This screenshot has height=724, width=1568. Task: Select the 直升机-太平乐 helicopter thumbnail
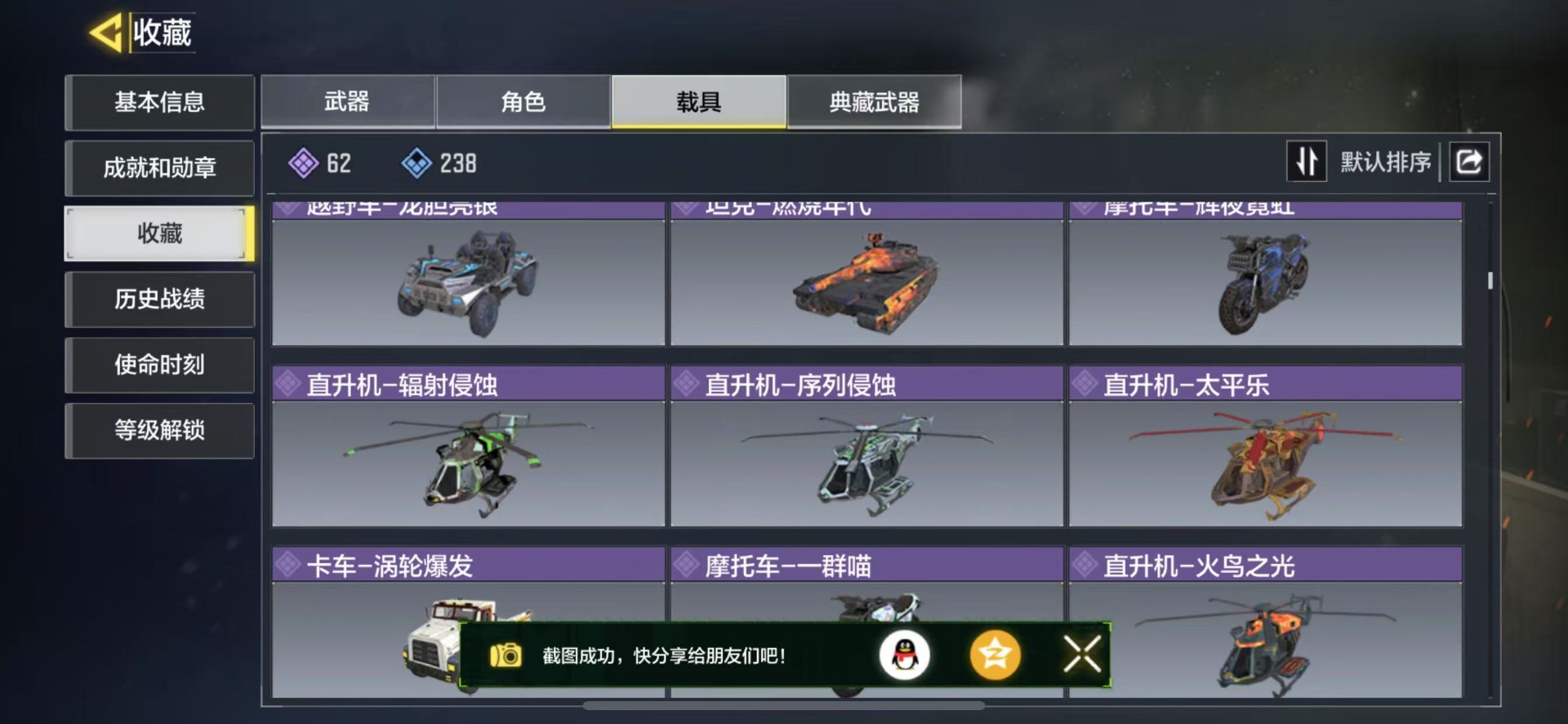coord(1266,464)
